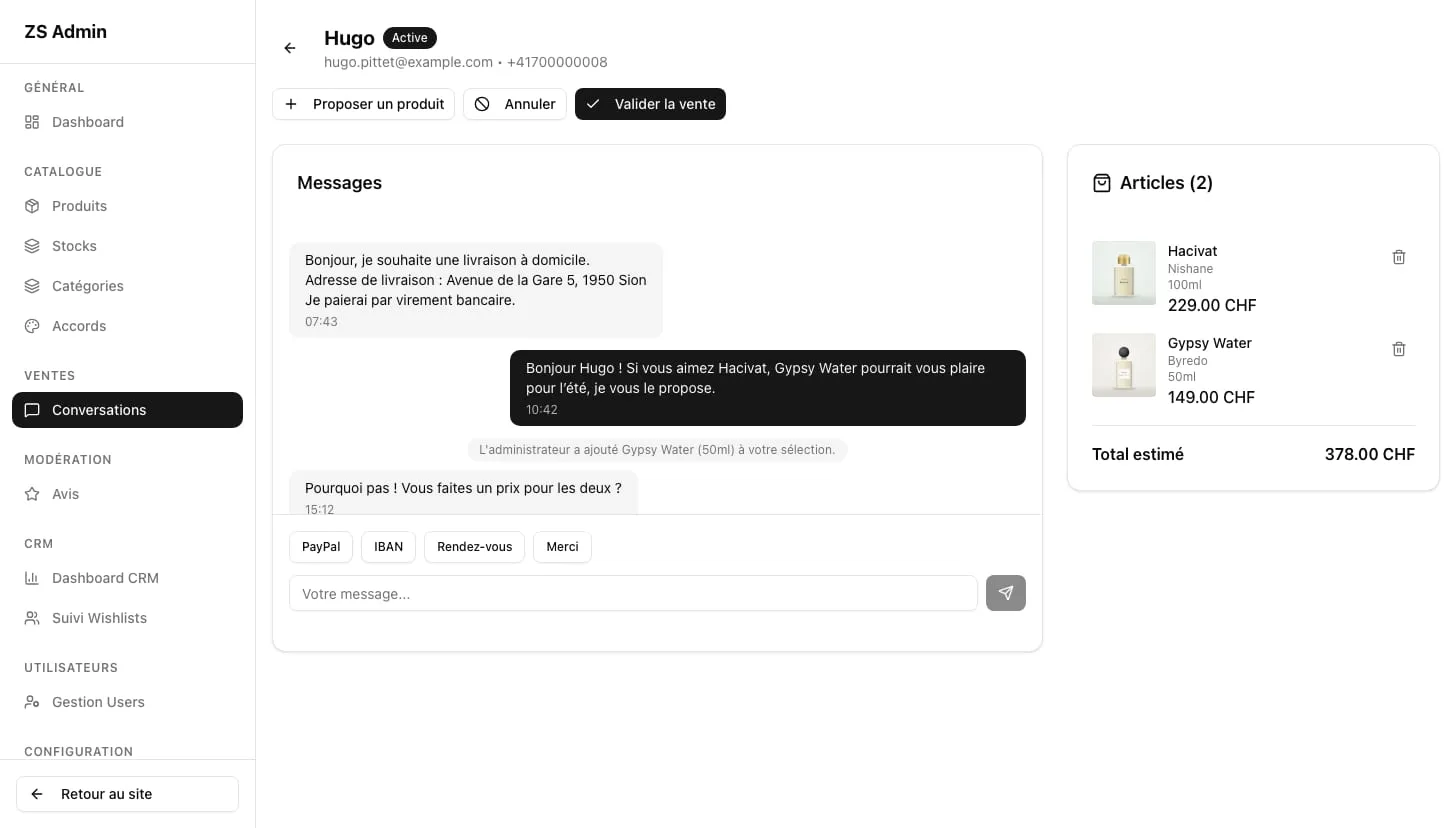Remove Gypsy Water using its trash icon
Viewport: 1456px width, 828px height.
pos(1399,349)
